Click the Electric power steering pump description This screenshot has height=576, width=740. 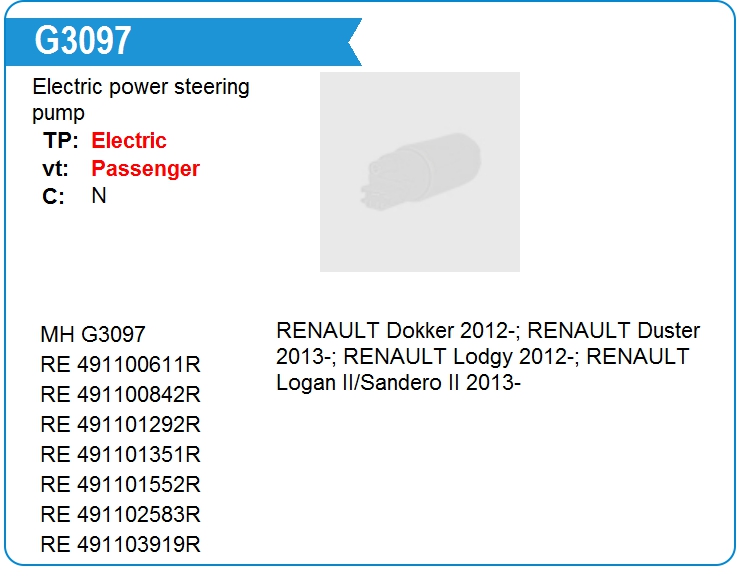(x=141, y=100)
